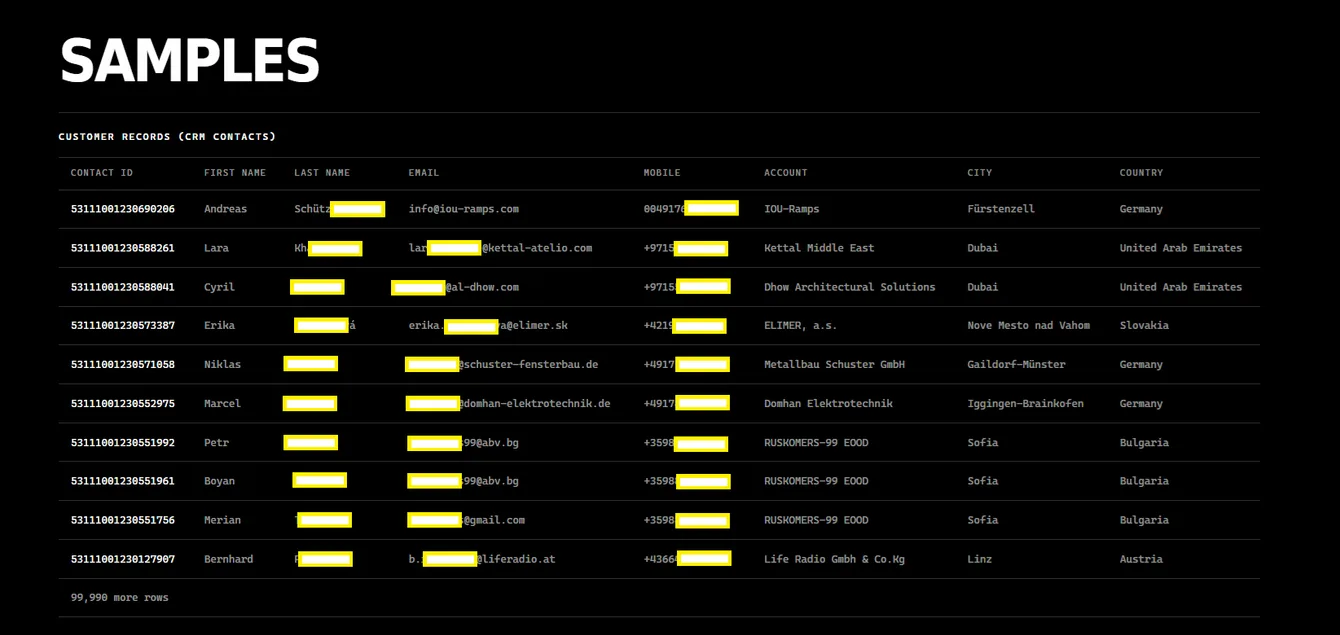Viewport: 1340px width, 635px height.
Task: Click first name Erika
Action: click(219, 326)
